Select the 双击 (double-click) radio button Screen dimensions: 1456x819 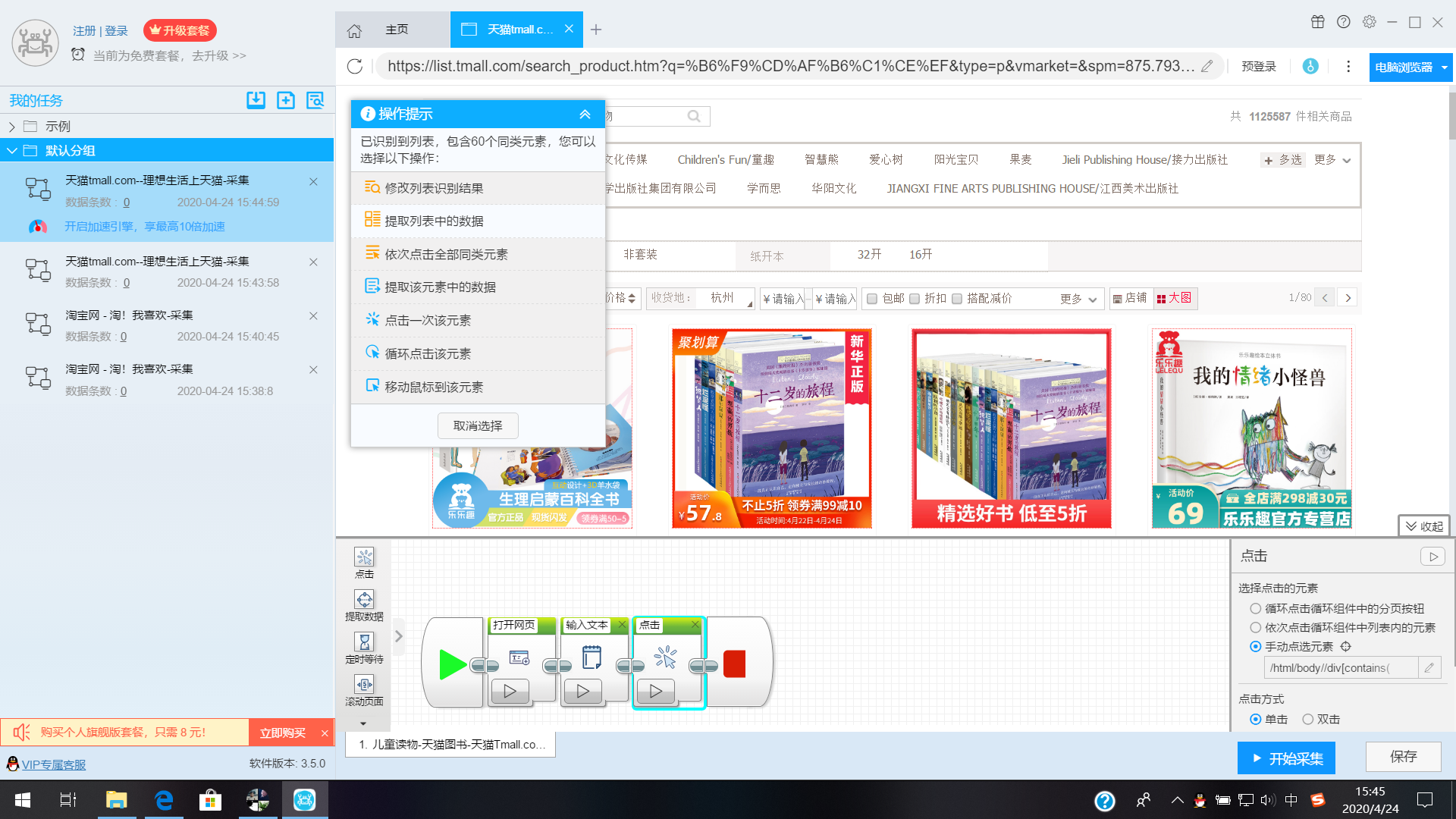tap(1308, 720)
